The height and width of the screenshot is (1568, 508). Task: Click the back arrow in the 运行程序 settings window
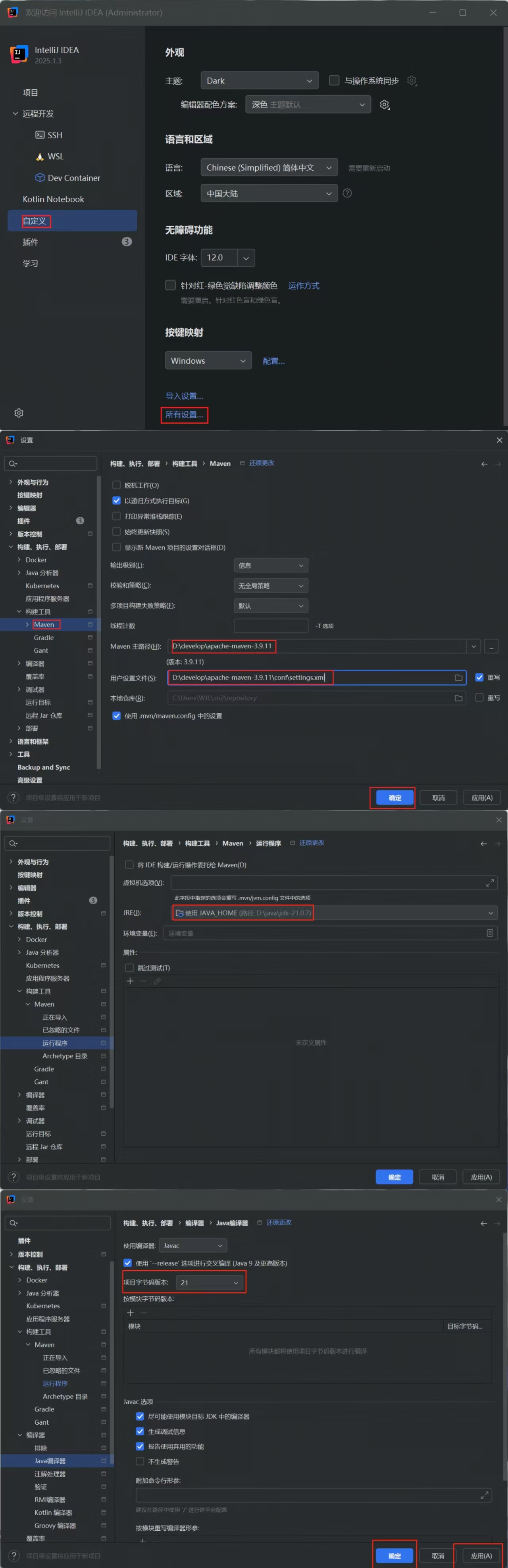[484, 844]
